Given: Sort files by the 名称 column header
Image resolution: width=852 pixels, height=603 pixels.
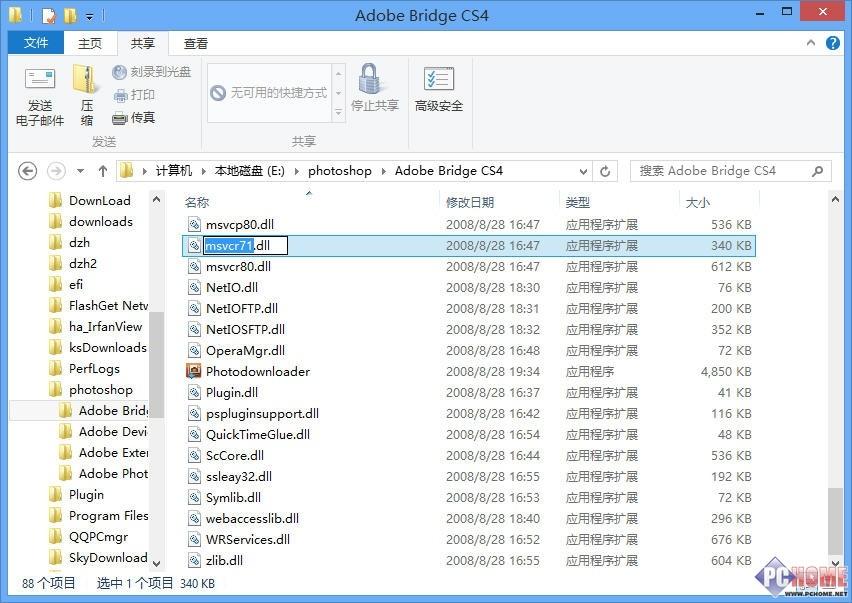Looking at the screenshot, I should pos(310,202).
